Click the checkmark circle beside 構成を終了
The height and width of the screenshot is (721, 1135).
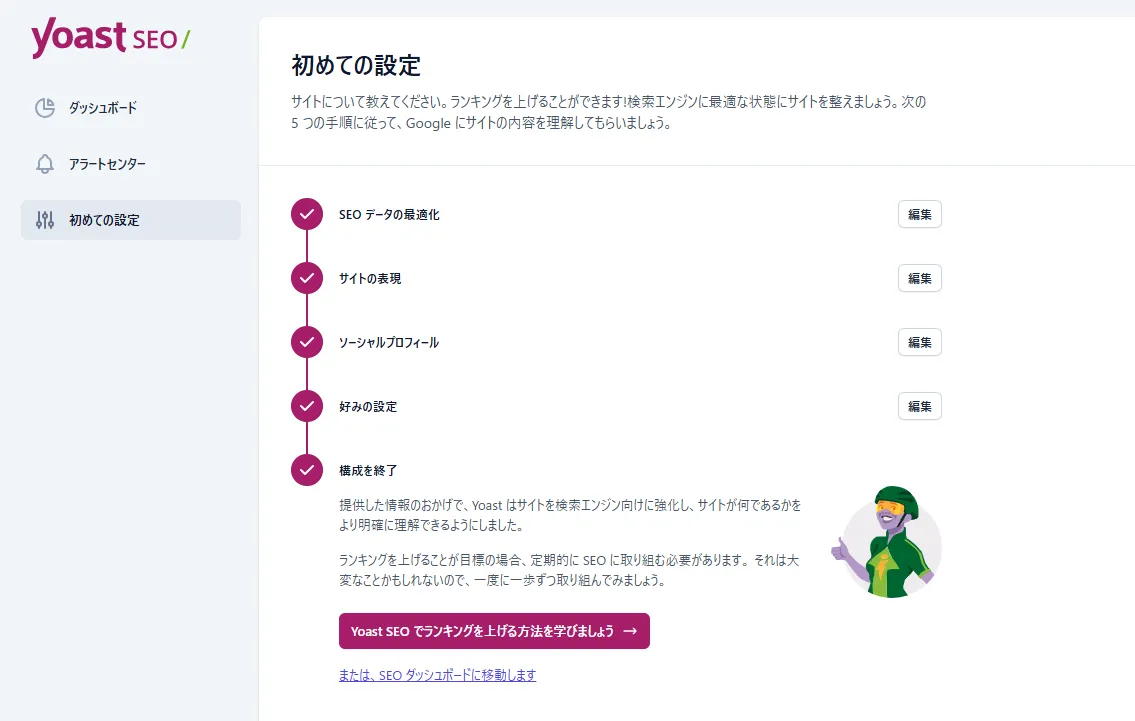(x=307, y=470)
